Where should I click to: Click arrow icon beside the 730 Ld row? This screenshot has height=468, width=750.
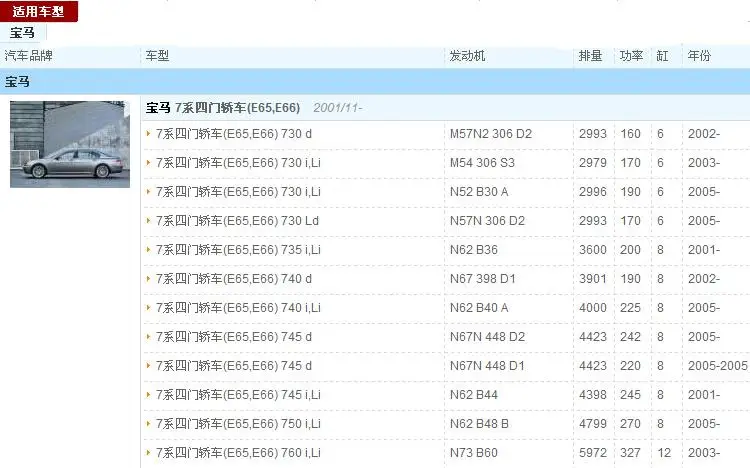coord(149,221)
